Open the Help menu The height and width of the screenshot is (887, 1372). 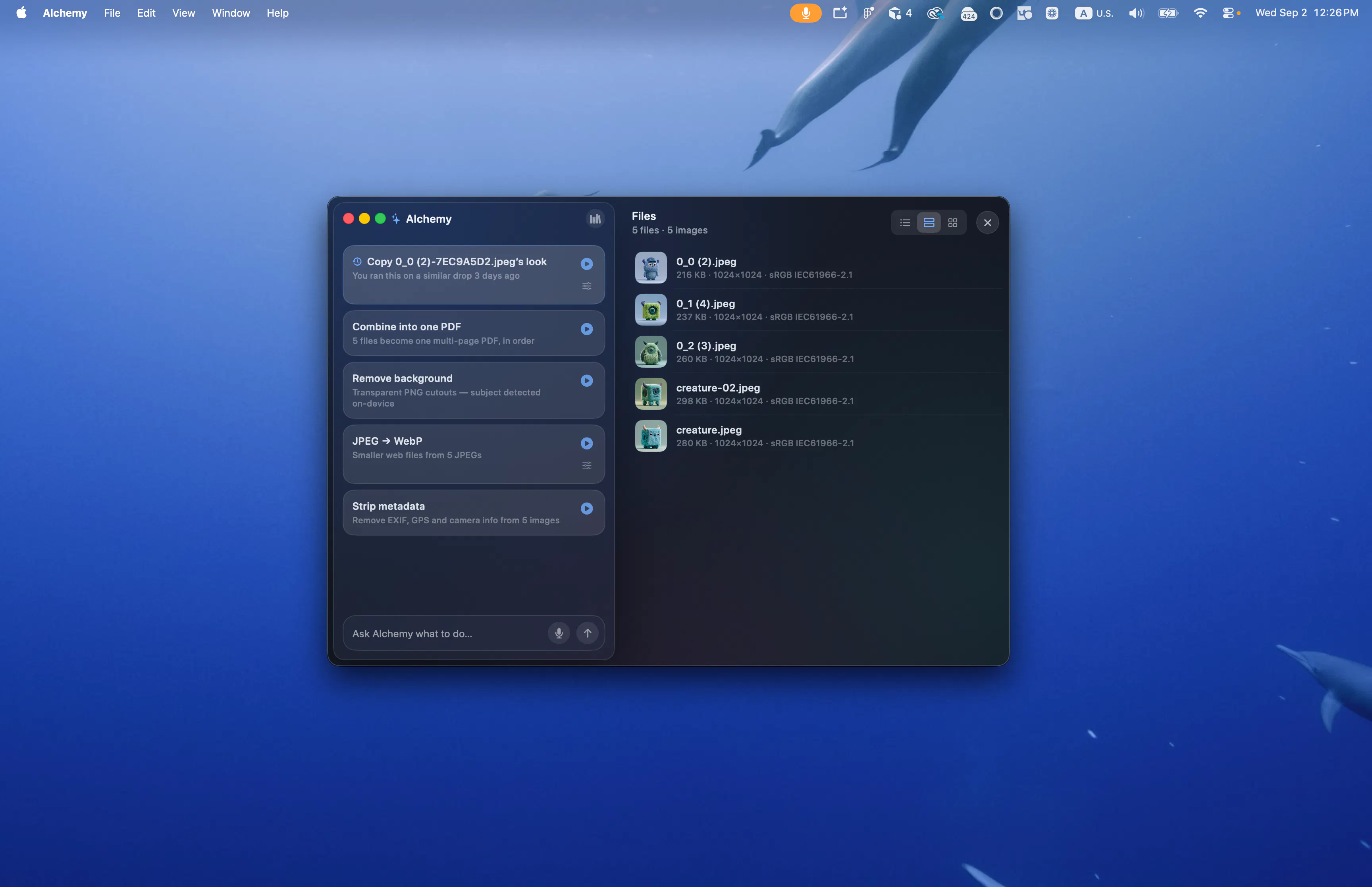click(x=277, y=13)
